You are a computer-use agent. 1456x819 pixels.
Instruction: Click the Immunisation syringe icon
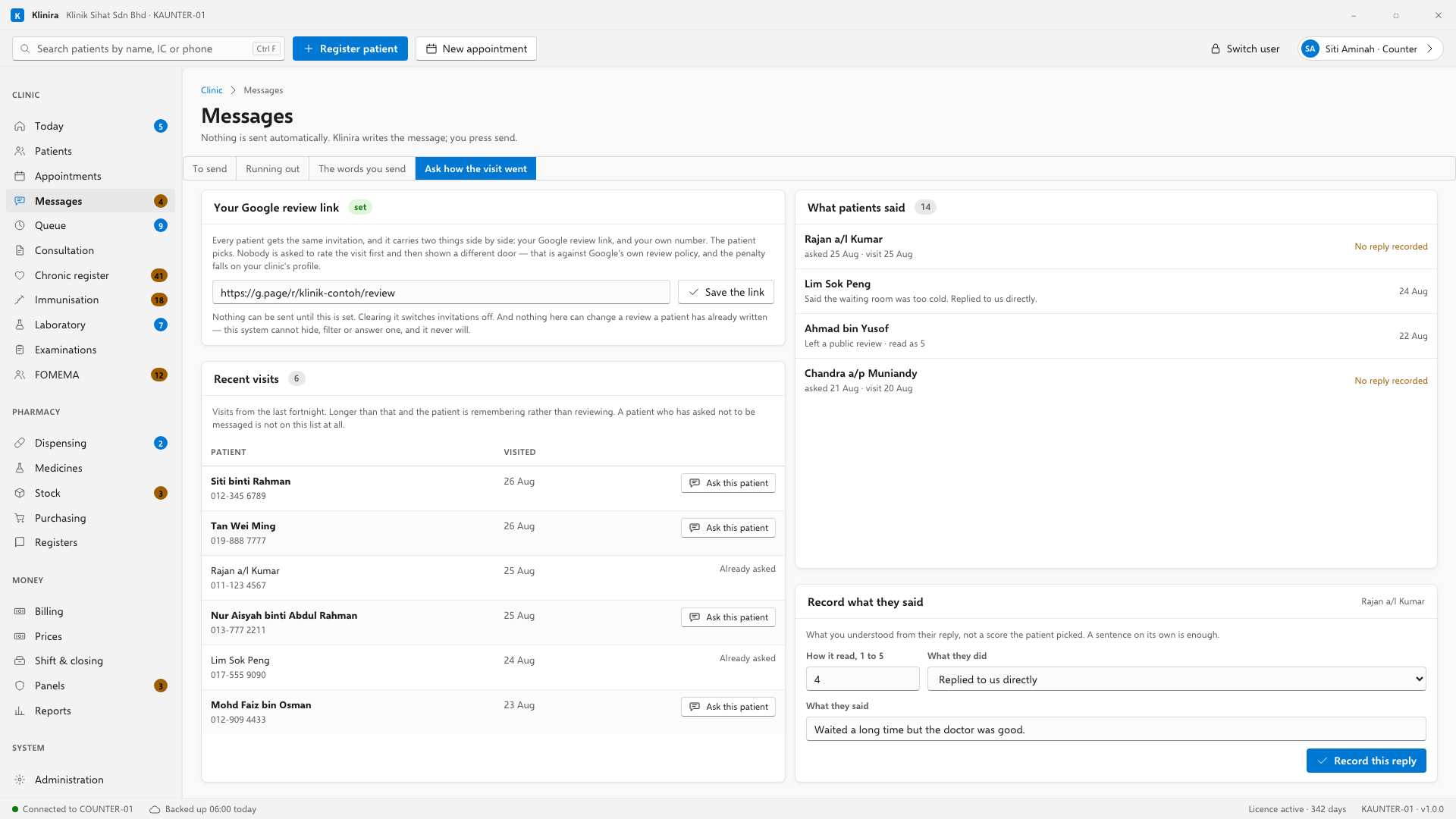[20, 300]
